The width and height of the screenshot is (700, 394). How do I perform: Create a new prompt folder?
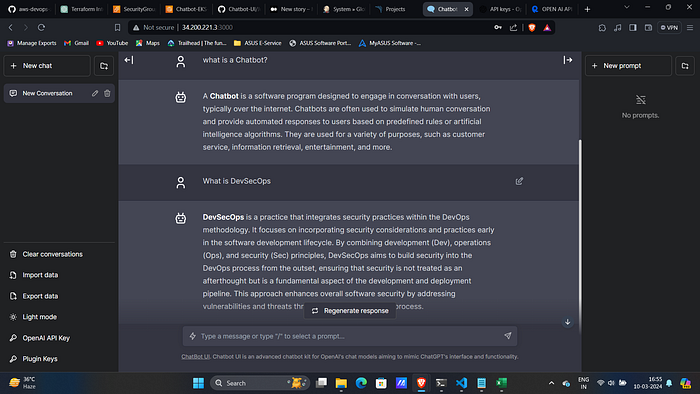[x=685, y=66]
